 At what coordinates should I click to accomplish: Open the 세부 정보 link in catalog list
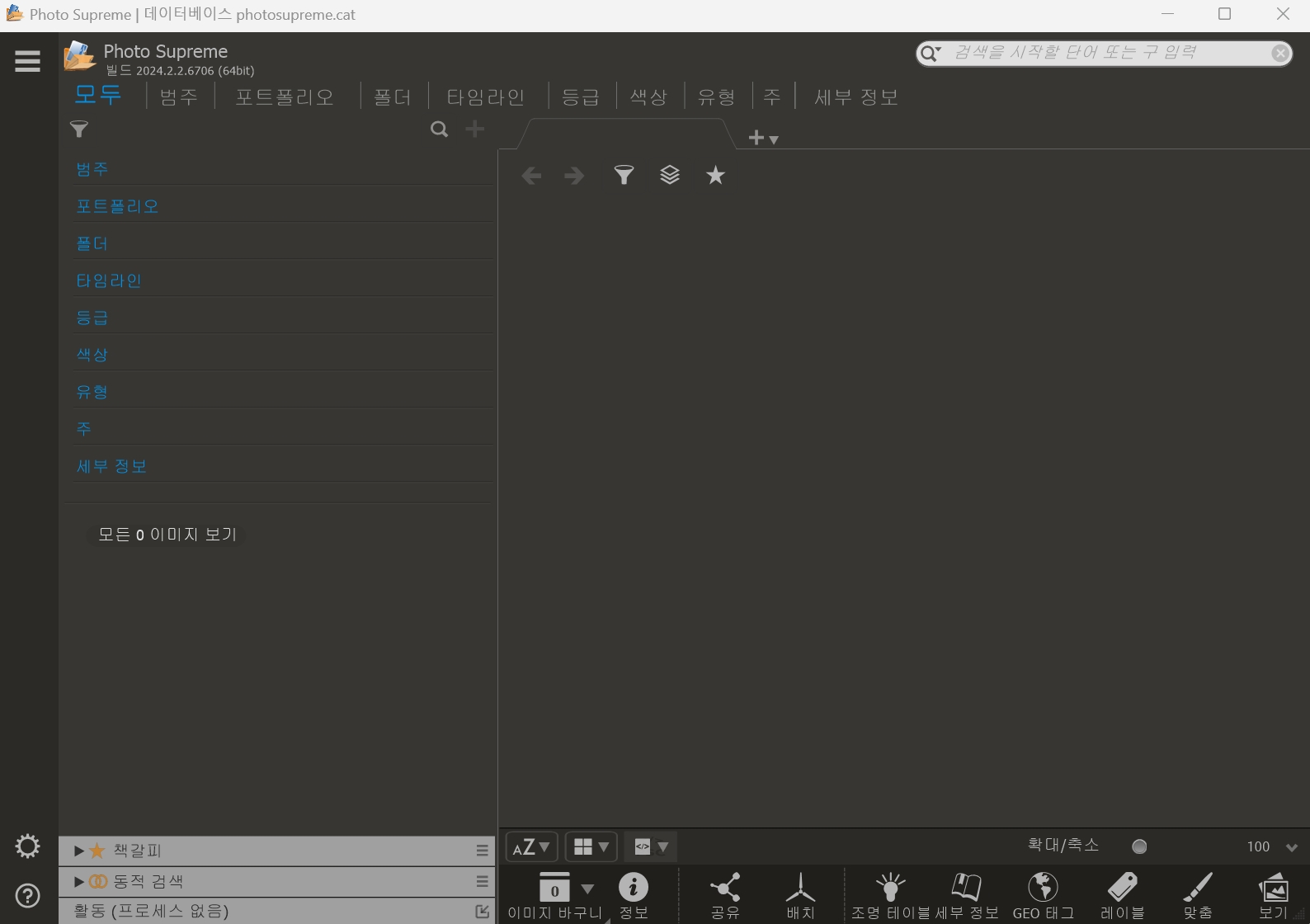coord(111,466)
